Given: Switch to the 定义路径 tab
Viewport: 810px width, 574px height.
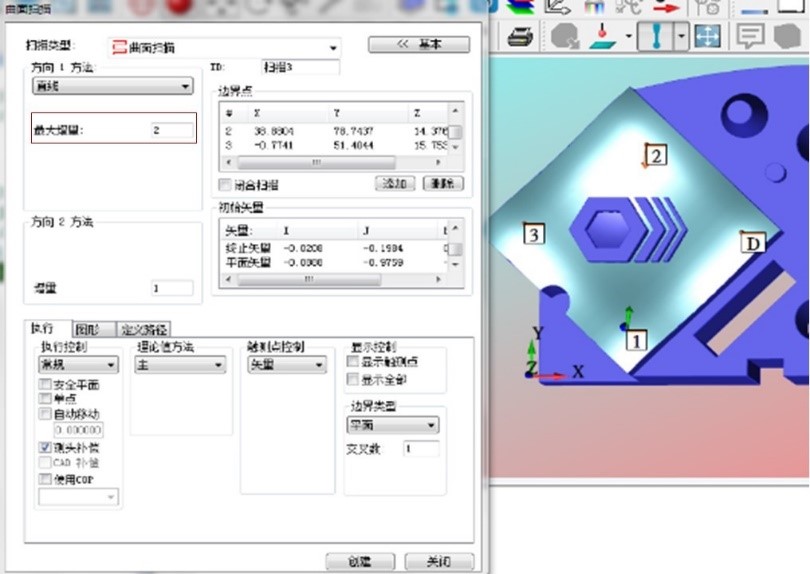Looking at the screenshot, I should click(143, 328).
